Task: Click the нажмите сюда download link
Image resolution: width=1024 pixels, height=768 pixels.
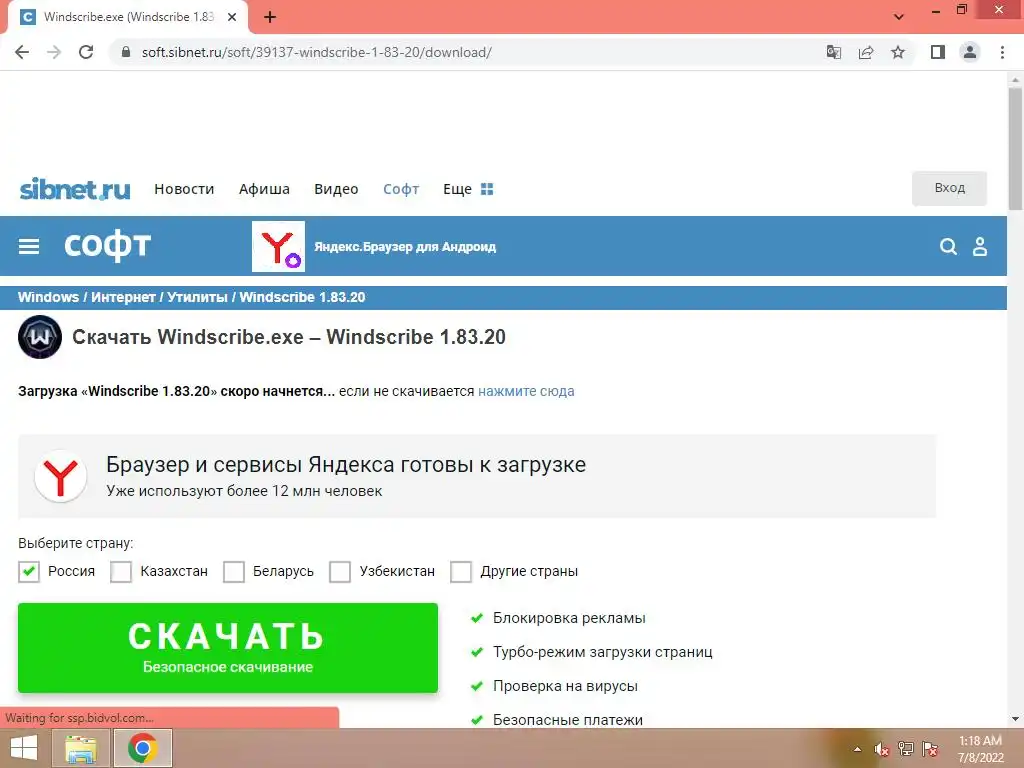Action: 526,391
